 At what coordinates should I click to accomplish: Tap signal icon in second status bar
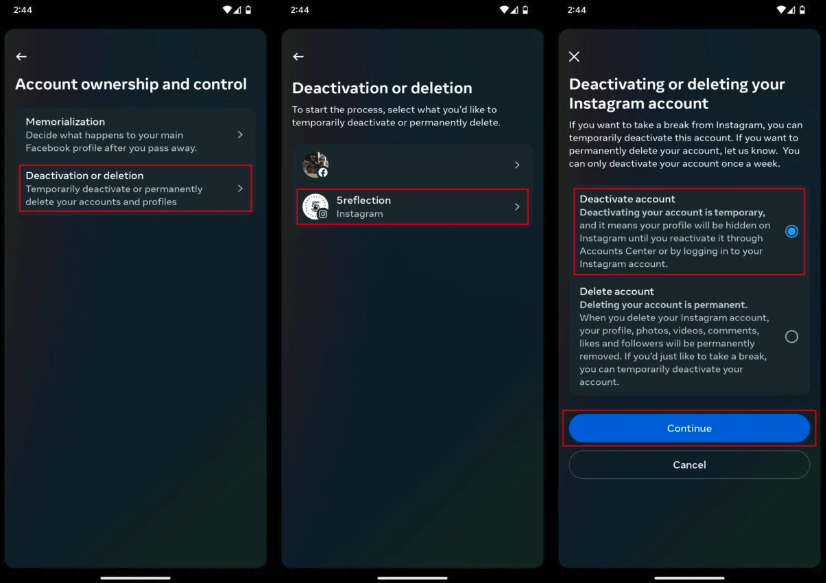[514, 9]
